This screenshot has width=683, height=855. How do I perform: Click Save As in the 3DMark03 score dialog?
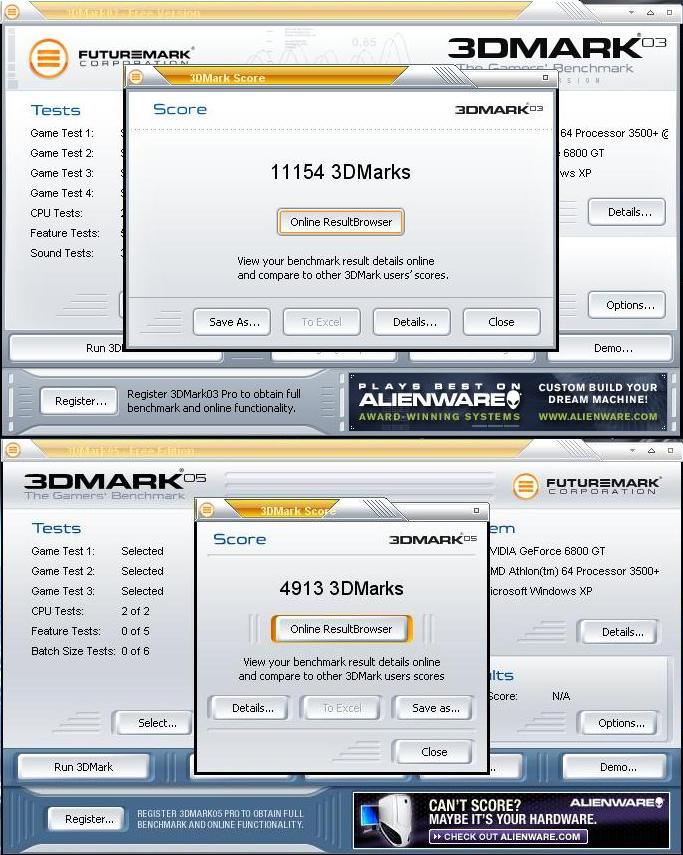pos(234,322)
